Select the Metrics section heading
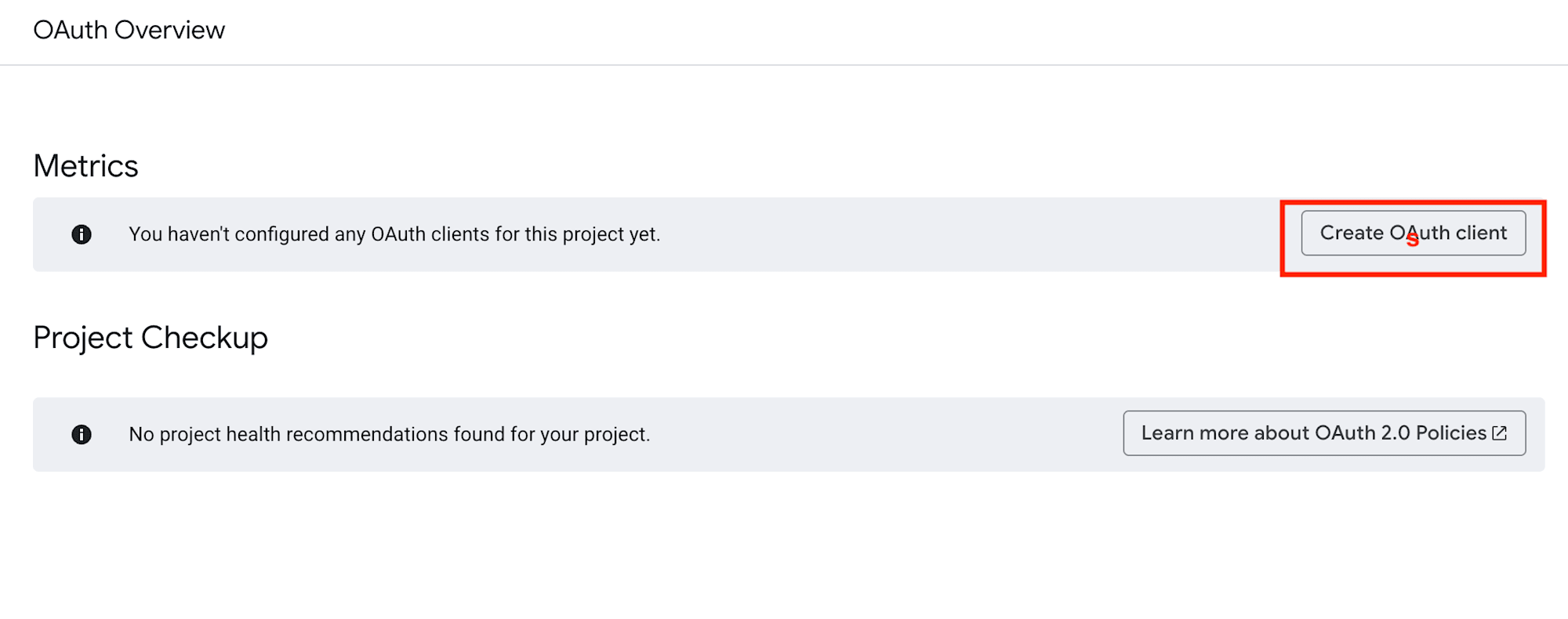This screenshot has width=1568, height=619. click(86, 166)
